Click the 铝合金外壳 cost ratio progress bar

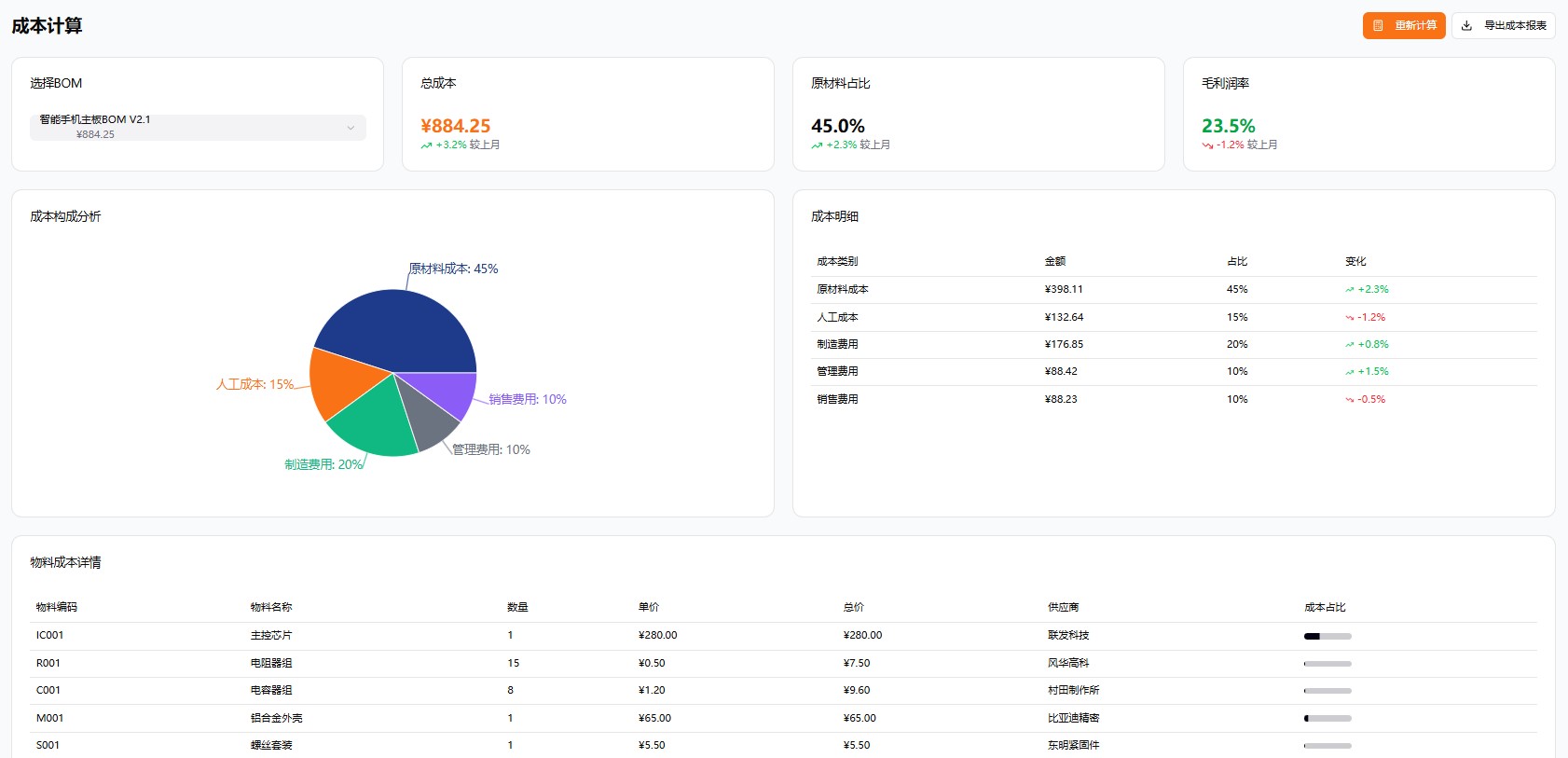[1327, 719]
